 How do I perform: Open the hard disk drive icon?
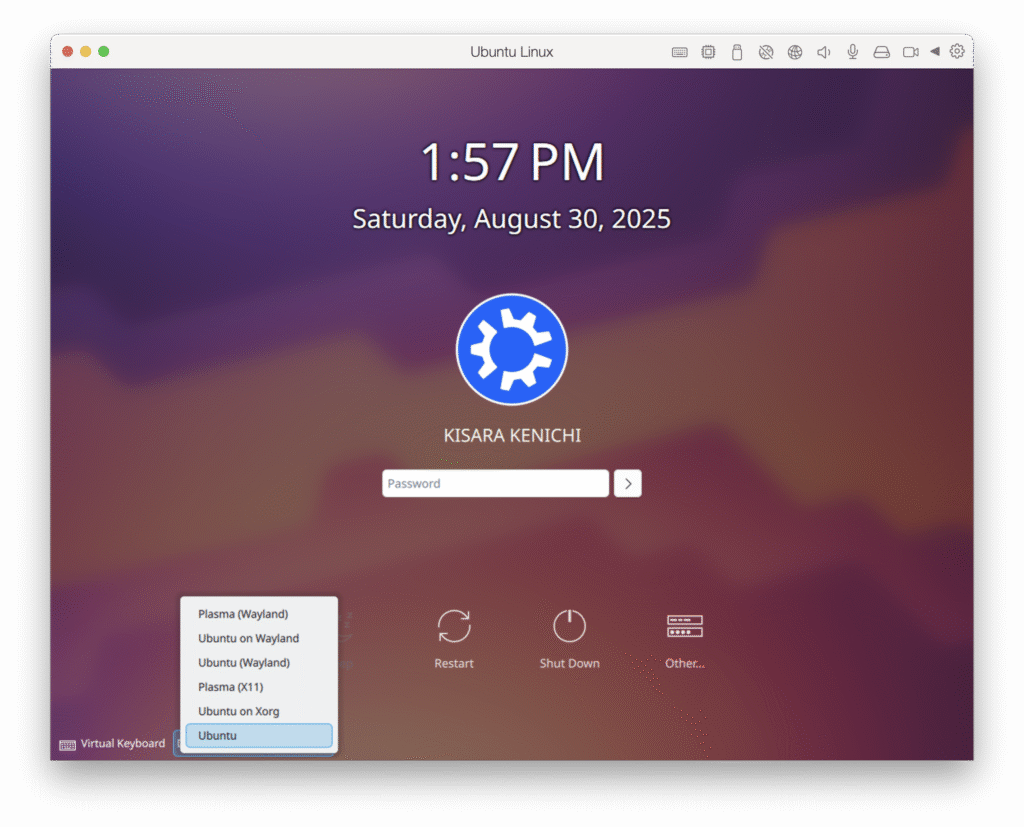point(882,52)
